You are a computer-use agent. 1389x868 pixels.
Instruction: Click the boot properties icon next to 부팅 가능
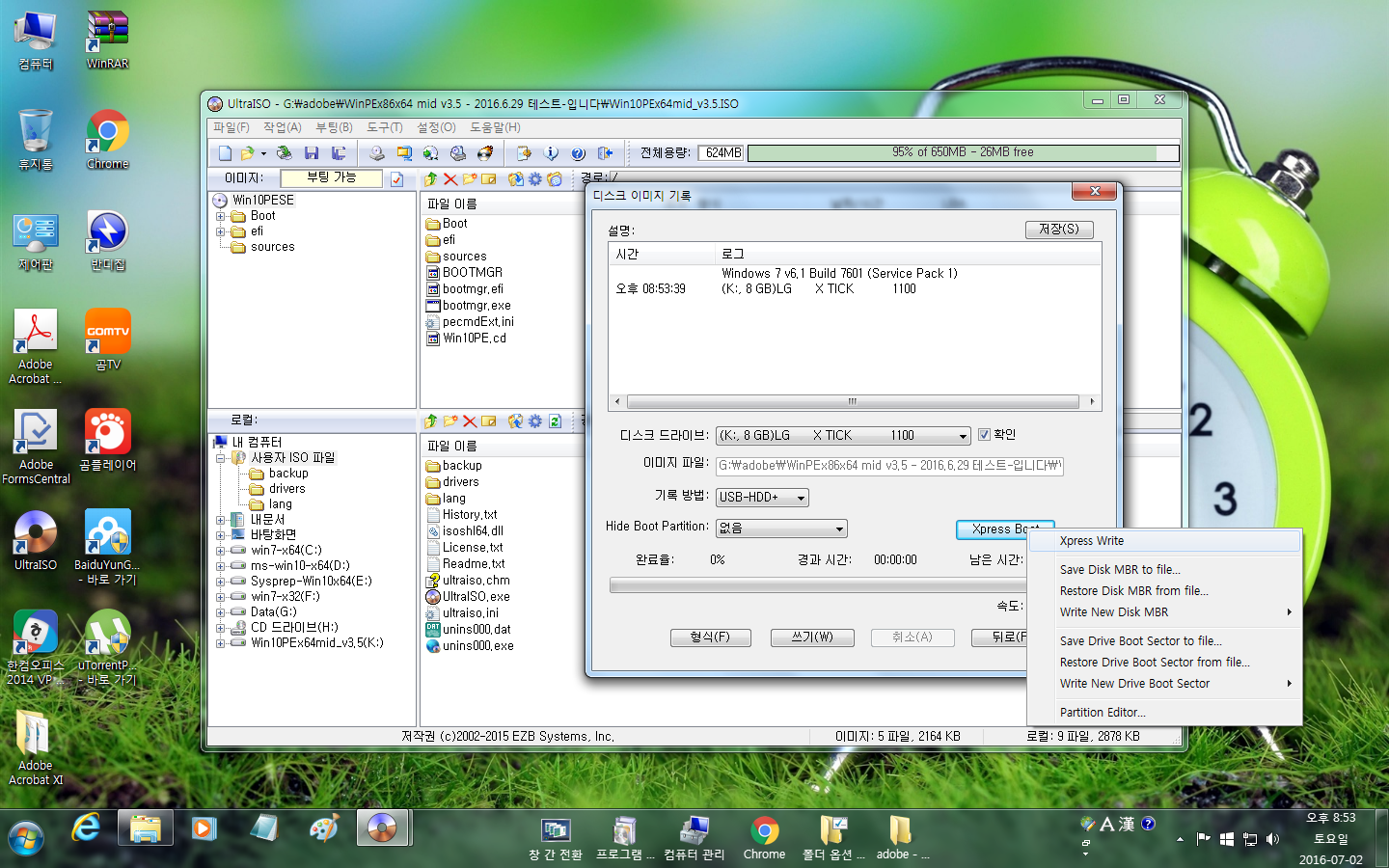(x=396, y=178)
